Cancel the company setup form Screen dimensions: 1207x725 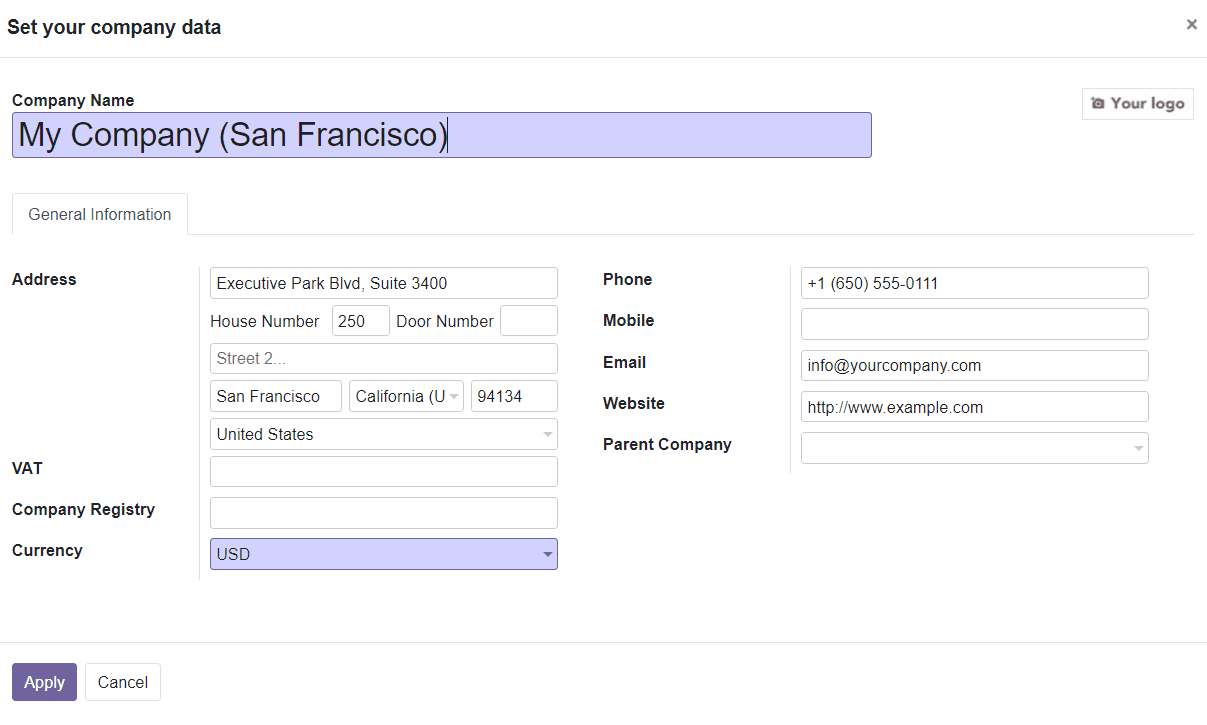point(122,682)
